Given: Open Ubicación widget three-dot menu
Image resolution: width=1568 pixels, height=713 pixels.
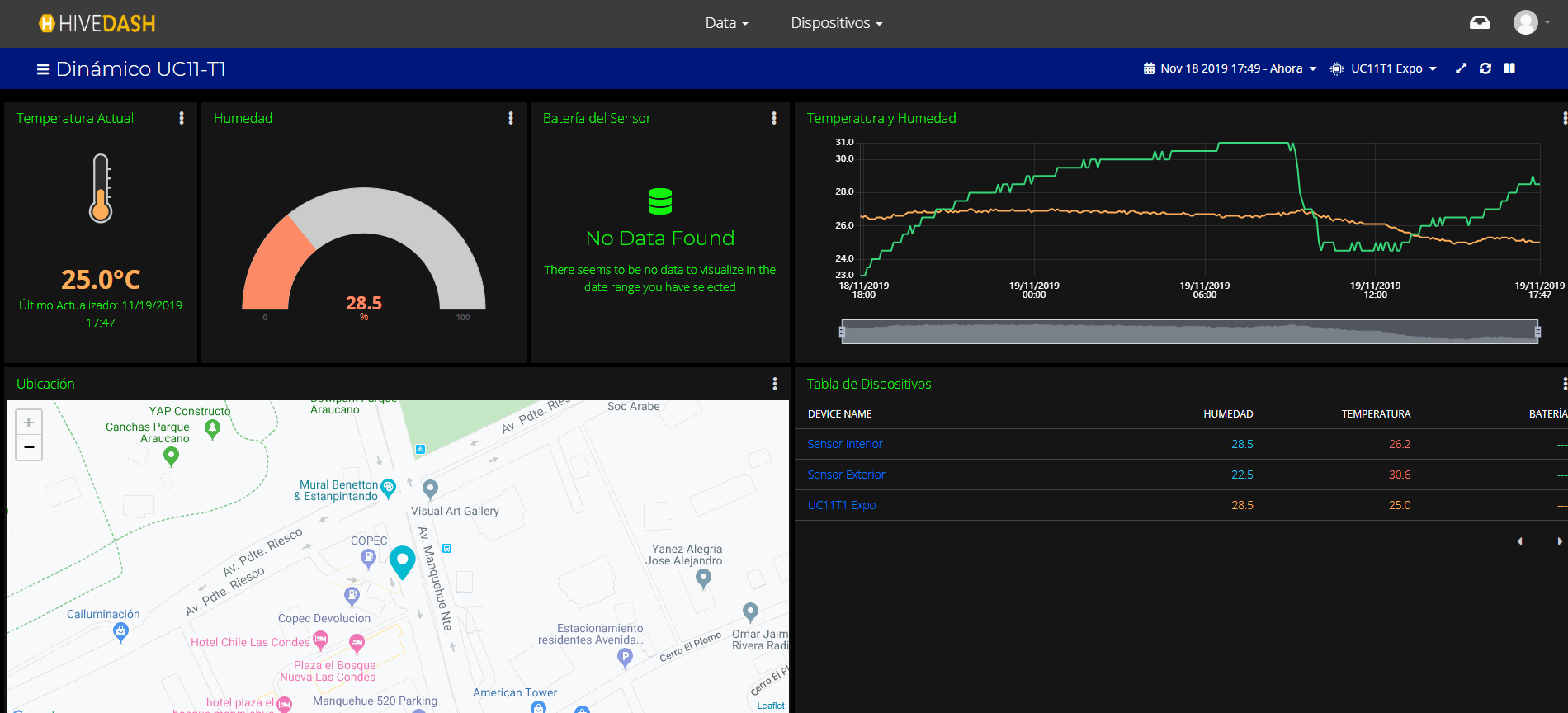Looking at the screenshot, I should [775, 384].
